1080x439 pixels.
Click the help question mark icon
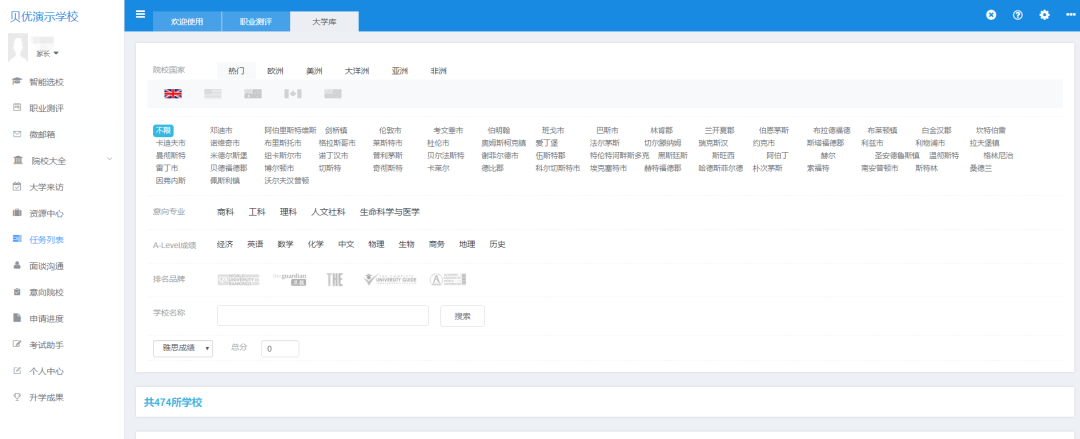coord(1018,15)
